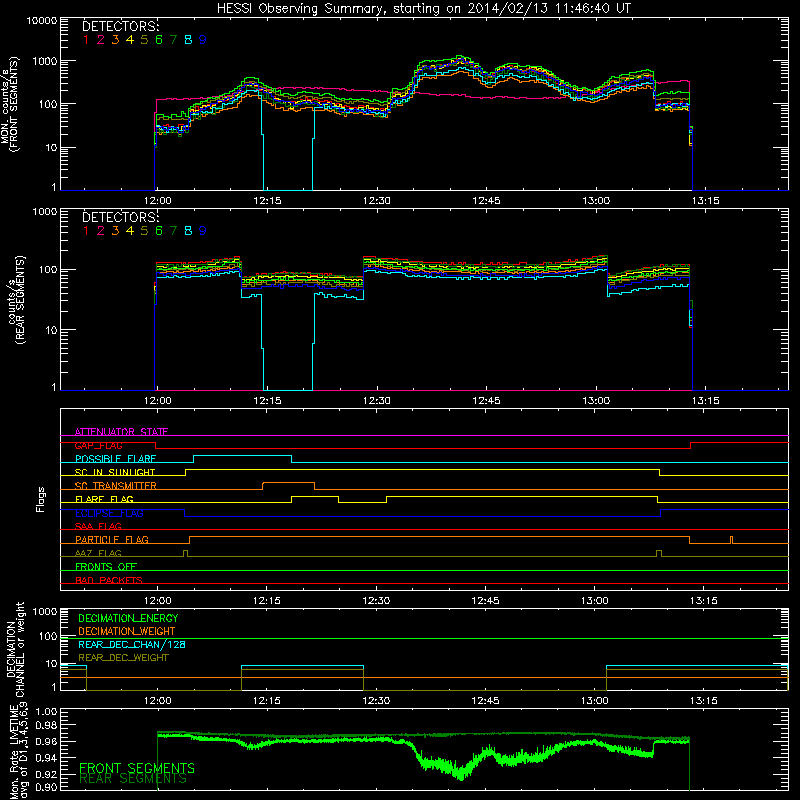Viewport: 800px width, 800px height.
Task: Select yellow detector 4 in front segments legend
Action: (x=130, y=40)
